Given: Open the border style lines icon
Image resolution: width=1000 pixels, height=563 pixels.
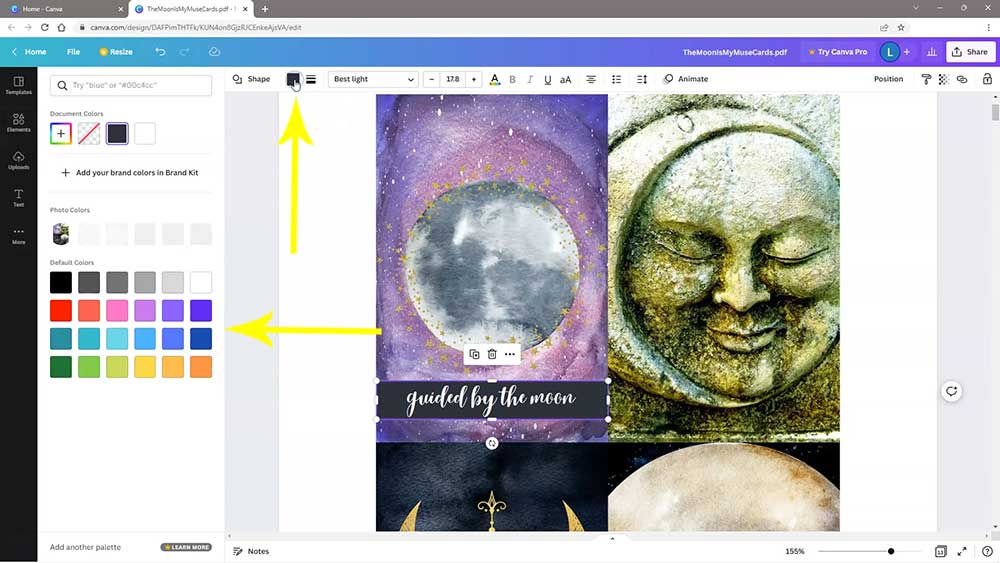Looking at the screenshot, I should (x=311, y=79).
